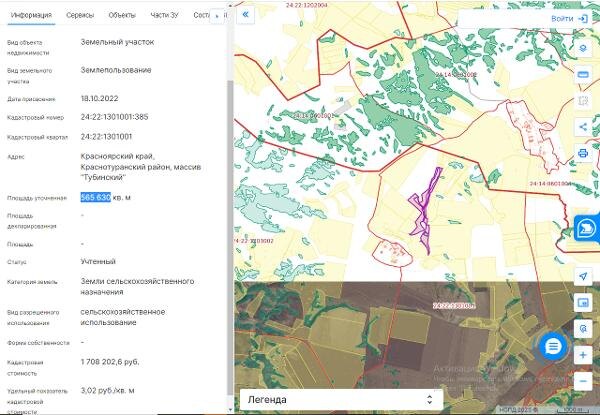Click the info panel vertical scrollbar

230,237
